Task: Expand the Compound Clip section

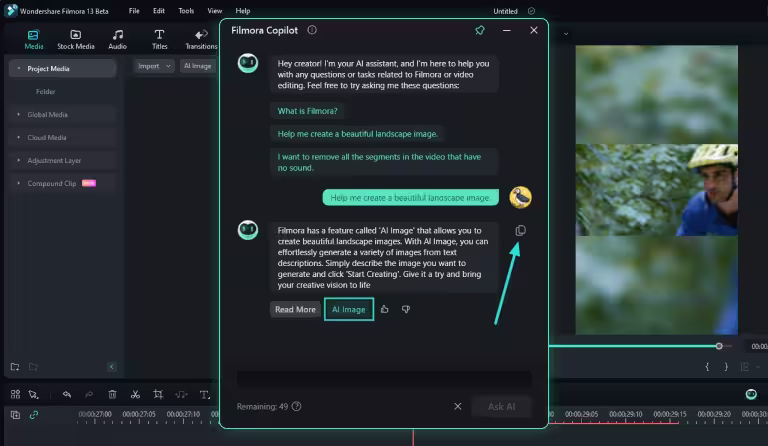Action: 19,184
